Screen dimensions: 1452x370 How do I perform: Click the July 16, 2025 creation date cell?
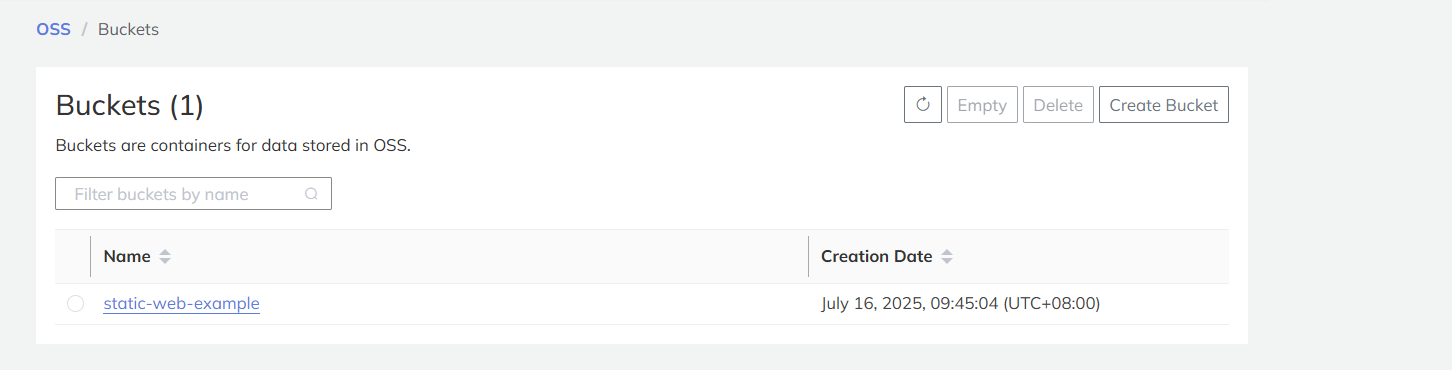[961, 303]
